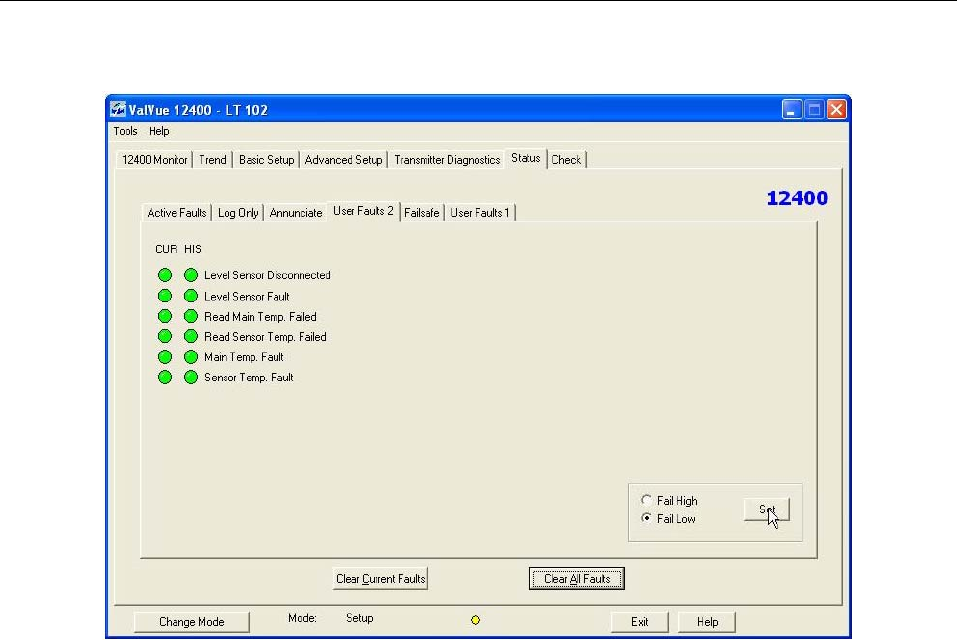Click the HIS indicator for Level Sensor Disconnected
This screenshot has width=957, height=640.
coord(191,275)
